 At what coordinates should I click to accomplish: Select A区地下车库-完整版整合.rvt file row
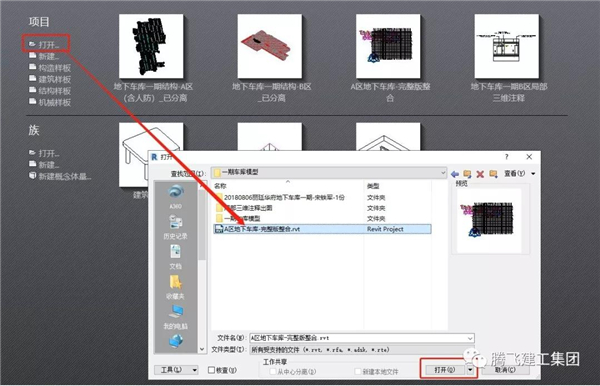(322, 229)
